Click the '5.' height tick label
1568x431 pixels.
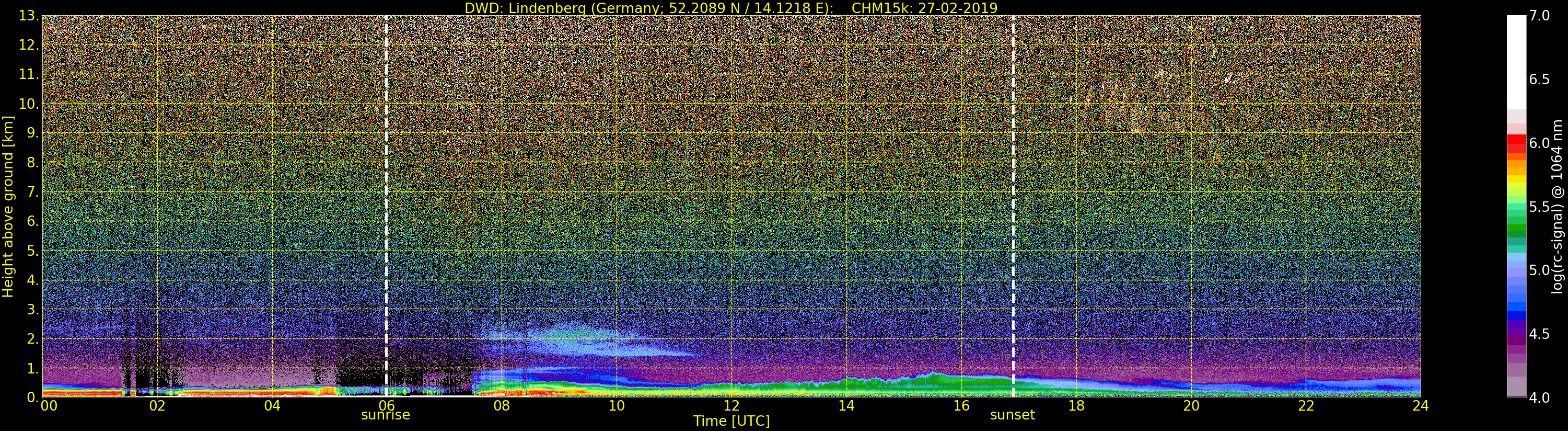click(x=32, y=251)
